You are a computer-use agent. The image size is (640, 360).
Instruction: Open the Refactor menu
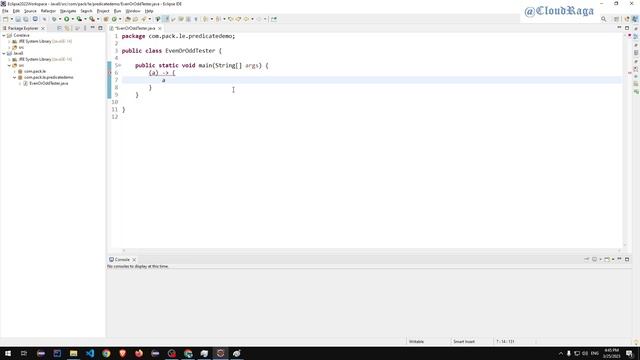click(48, 11)
